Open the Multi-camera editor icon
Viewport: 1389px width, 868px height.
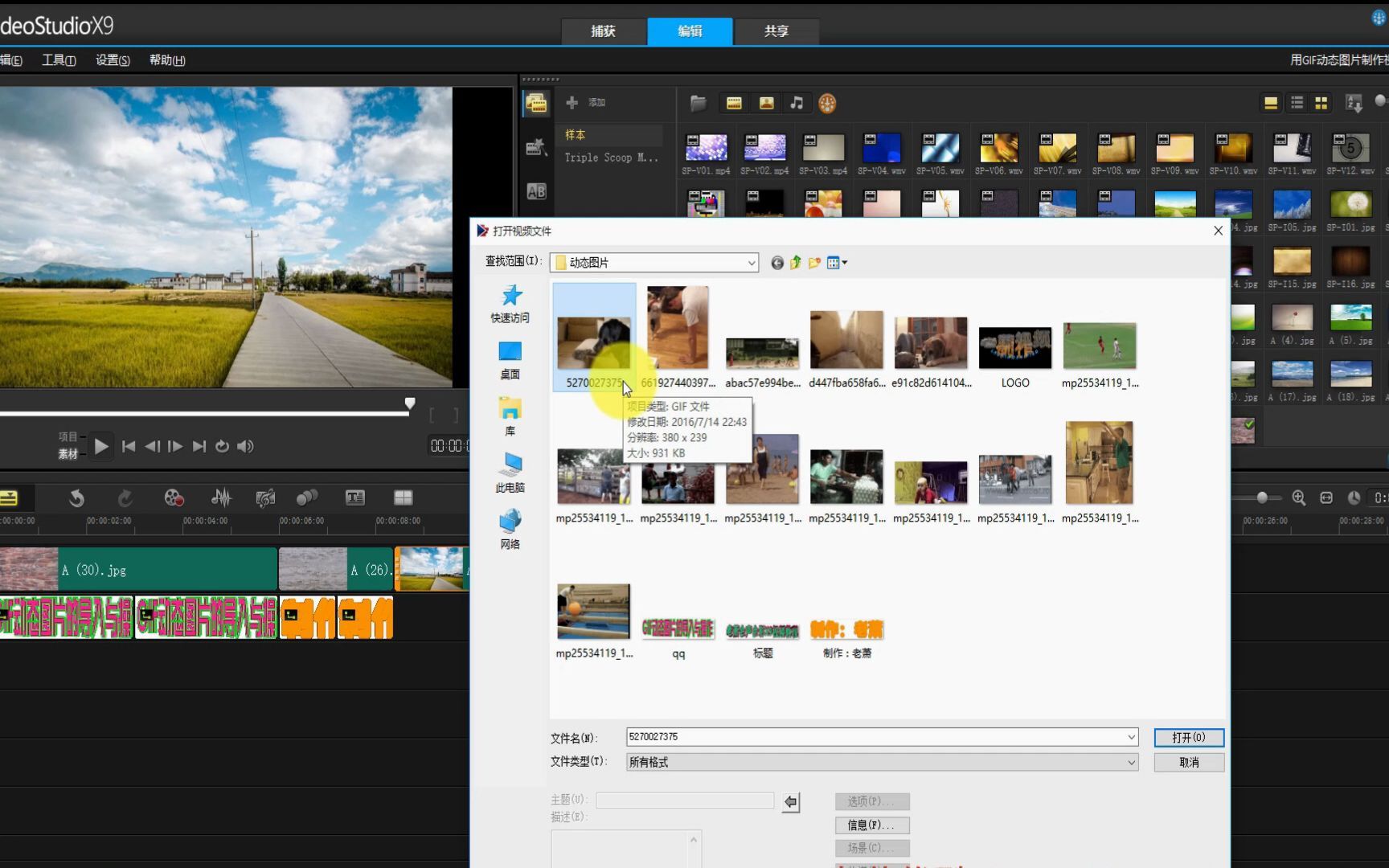(x=404, y=498)
